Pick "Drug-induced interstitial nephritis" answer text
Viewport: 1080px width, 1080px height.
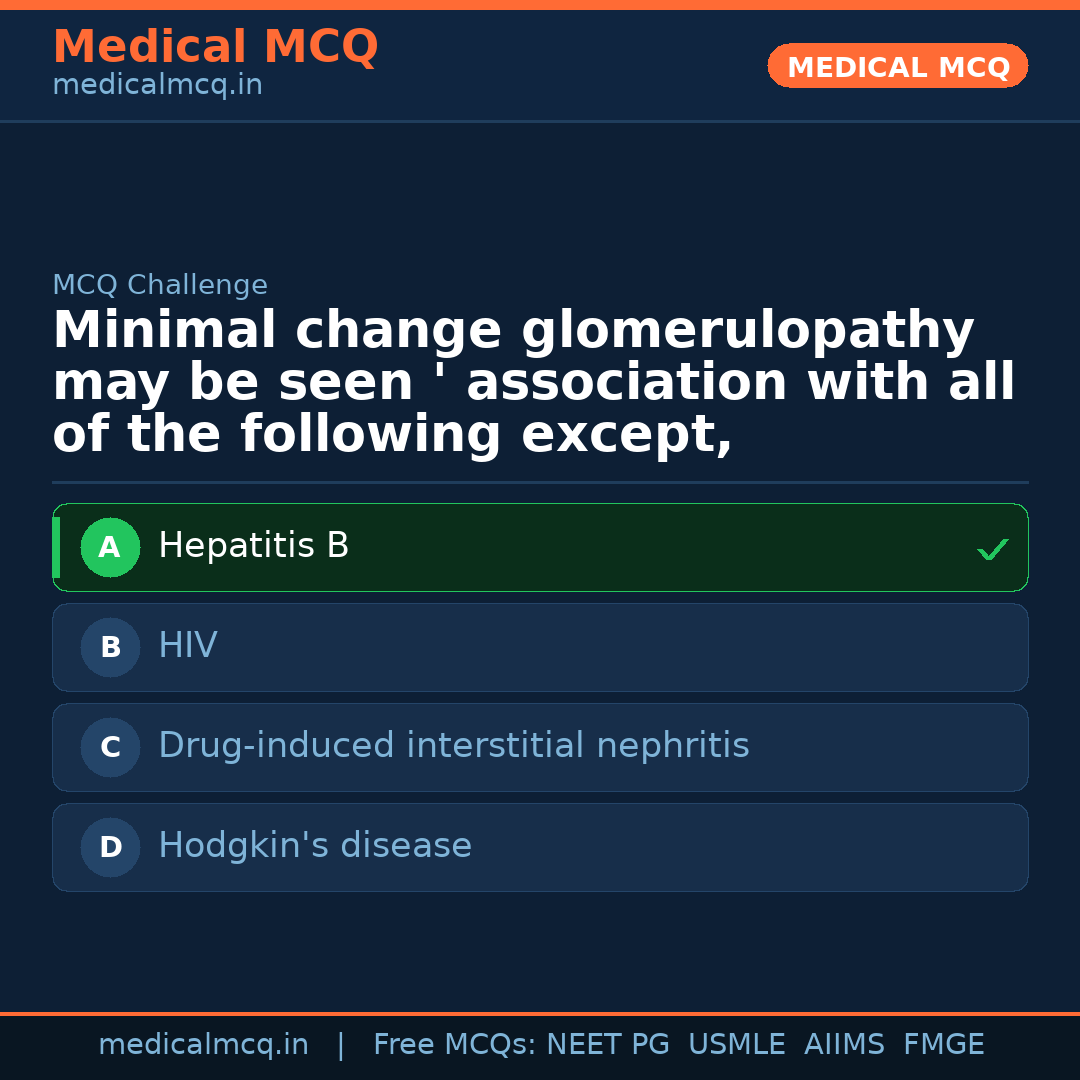454,746
